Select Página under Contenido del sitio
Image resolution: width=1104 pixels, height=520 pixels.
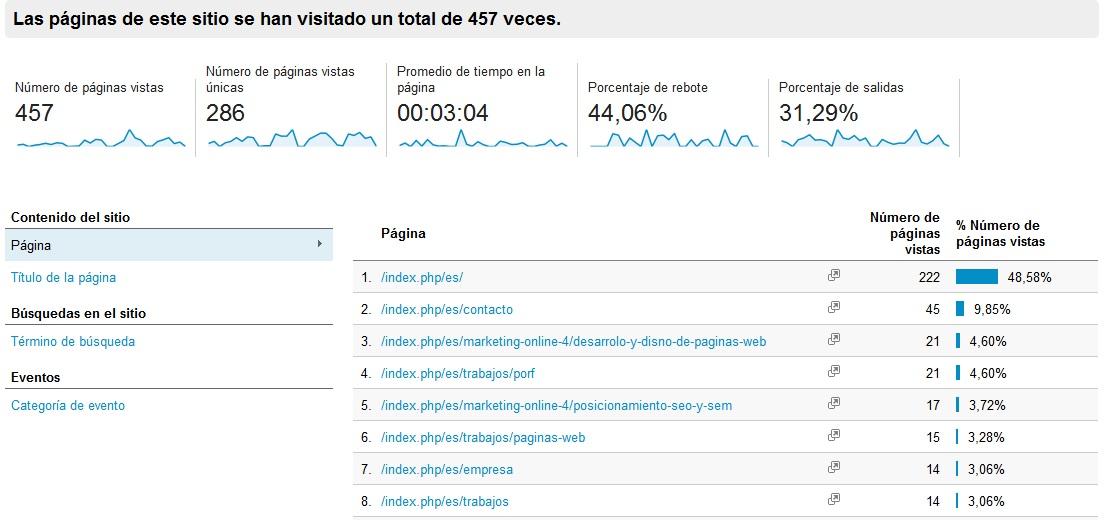click(x=31, y=245)
